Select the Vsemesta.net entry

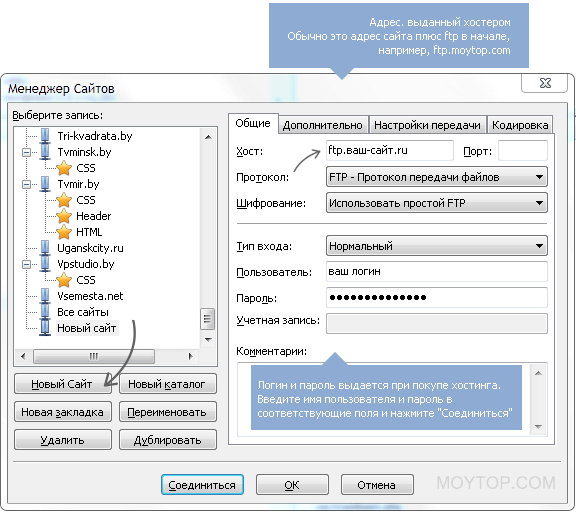click(x=90, y=296)
